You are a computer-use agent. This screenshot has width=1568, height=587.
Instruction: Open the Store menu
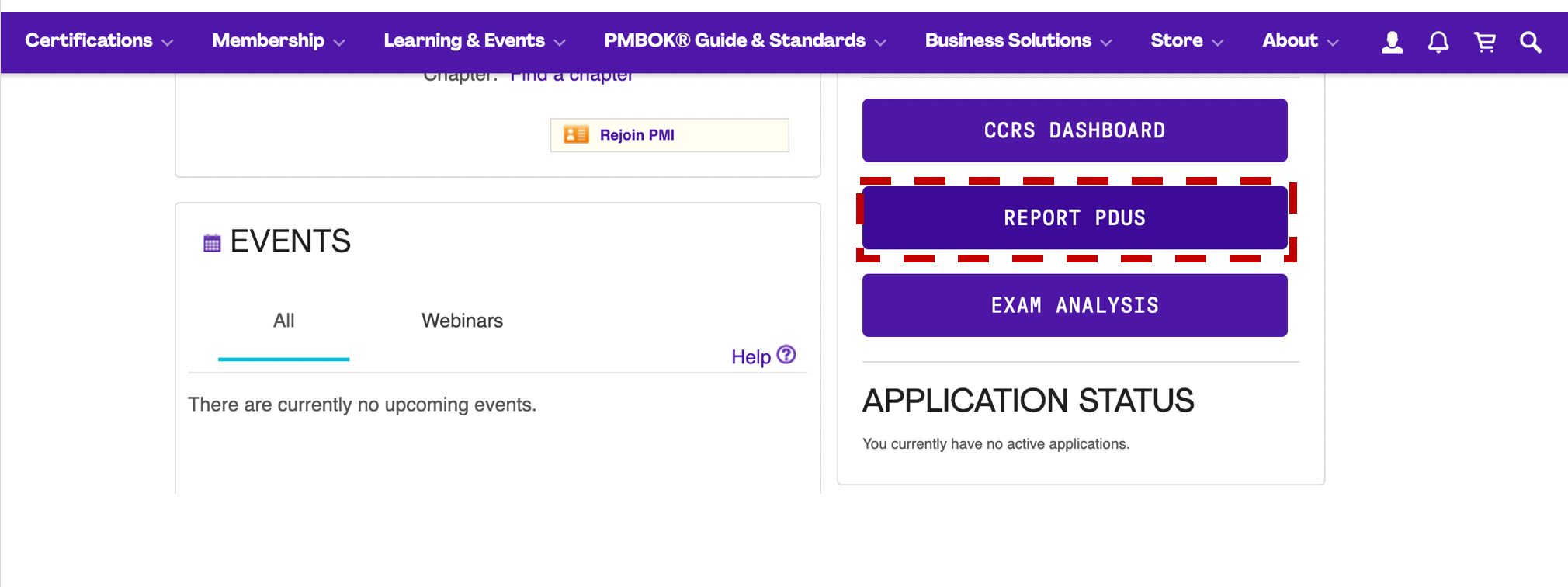pyautogui.click(x=1177, y=40)
